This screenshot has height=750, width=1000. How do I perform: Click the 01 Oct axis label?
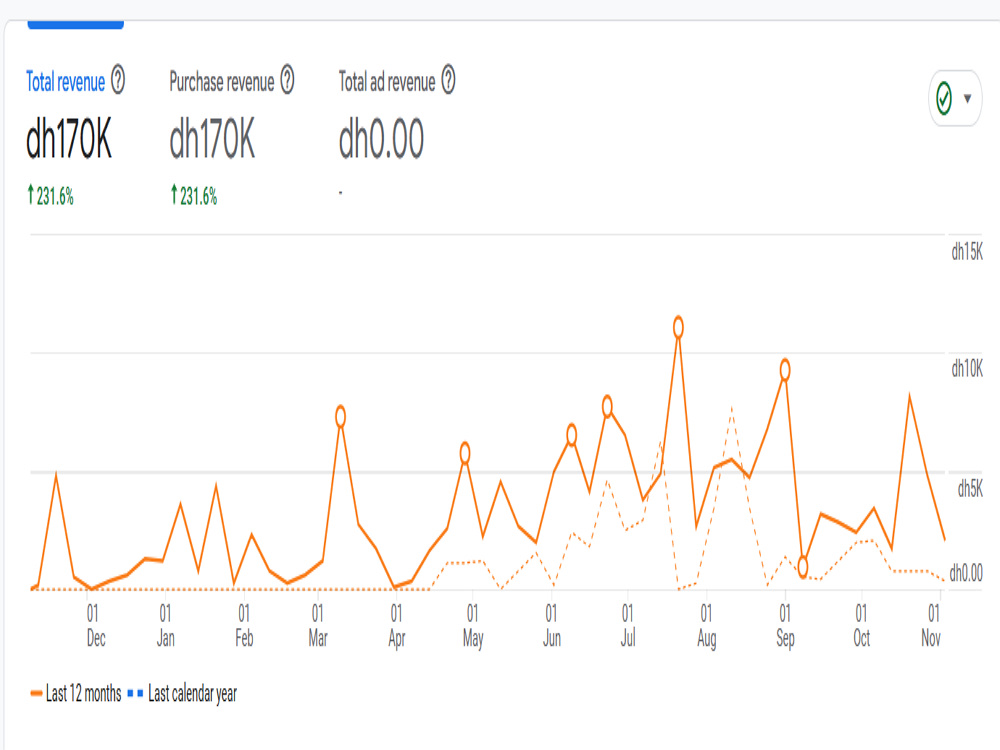862,626
